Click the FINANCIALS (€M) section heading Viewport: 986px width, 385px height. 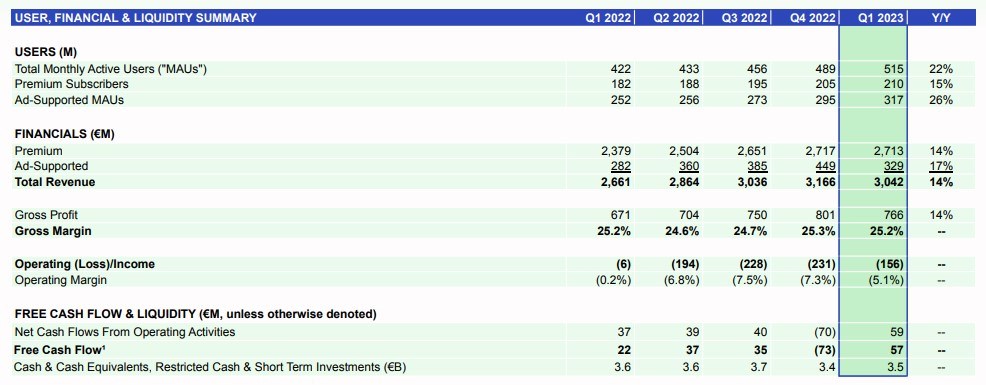pos(64,133)
